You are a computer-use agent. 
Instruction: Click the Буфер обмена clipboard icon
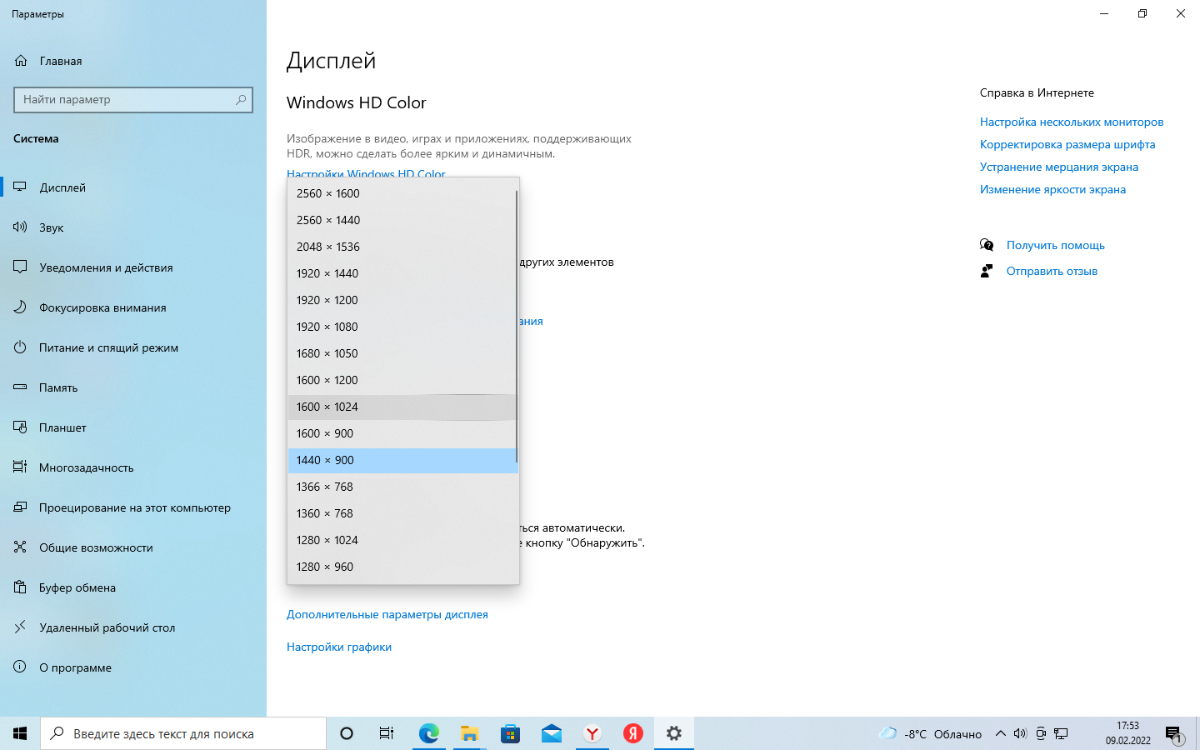point(20,588)
